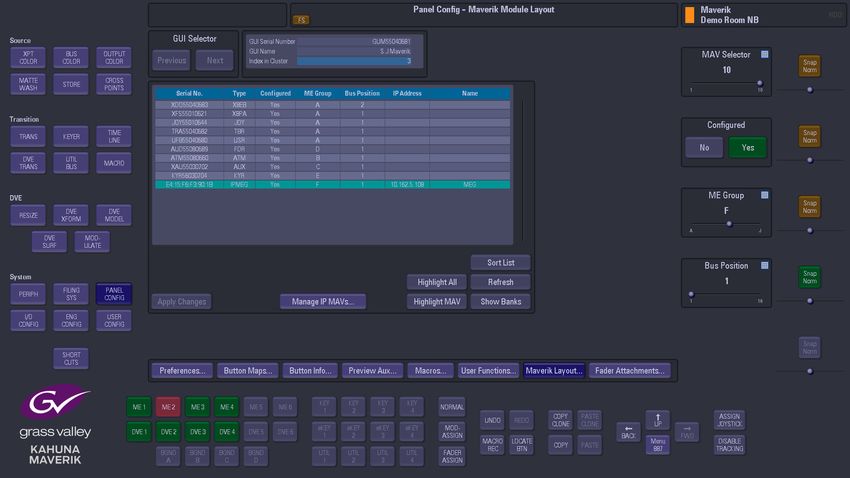
Task: Click the Up arrow button
Action: point(657,419)
